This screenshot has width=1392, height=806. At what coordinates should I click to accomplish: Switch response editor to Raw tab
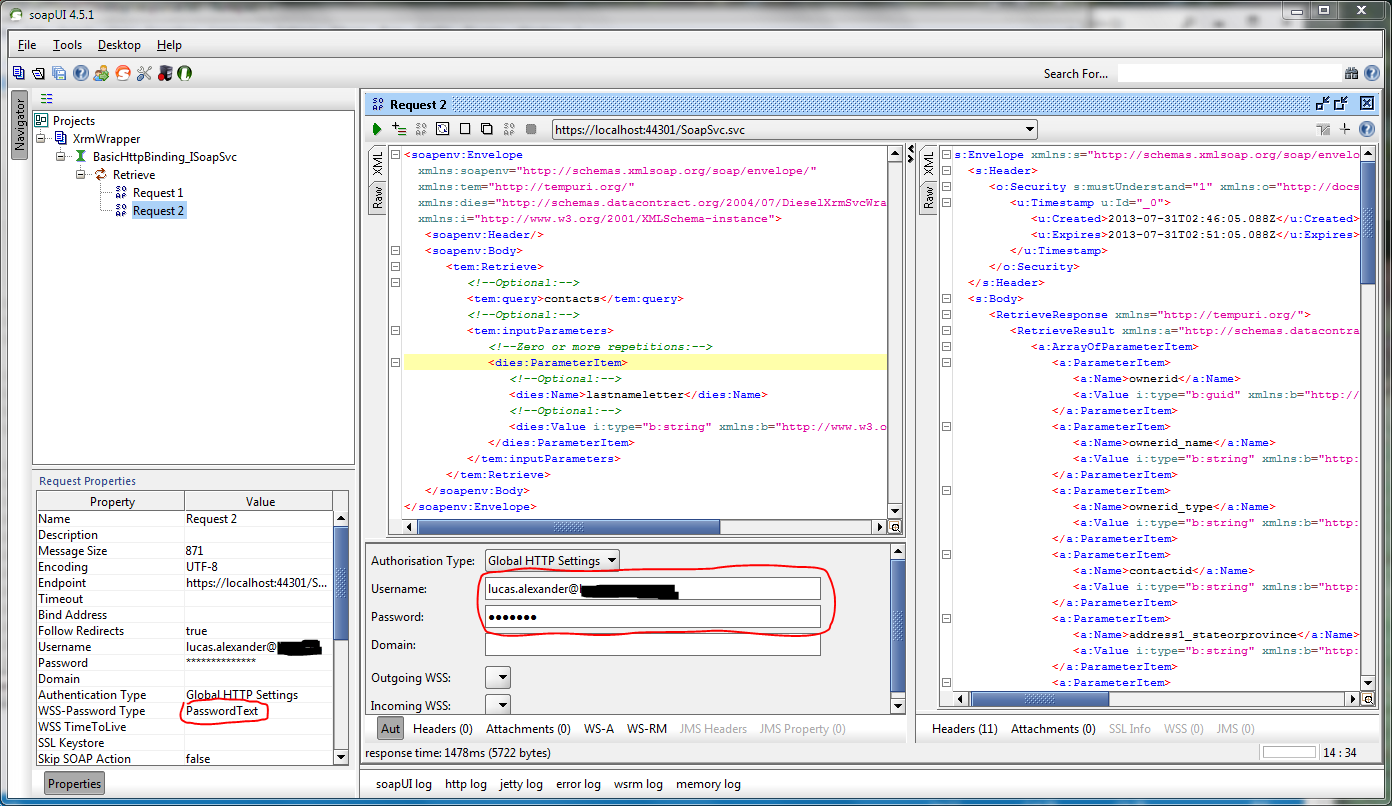pos(928,196)
